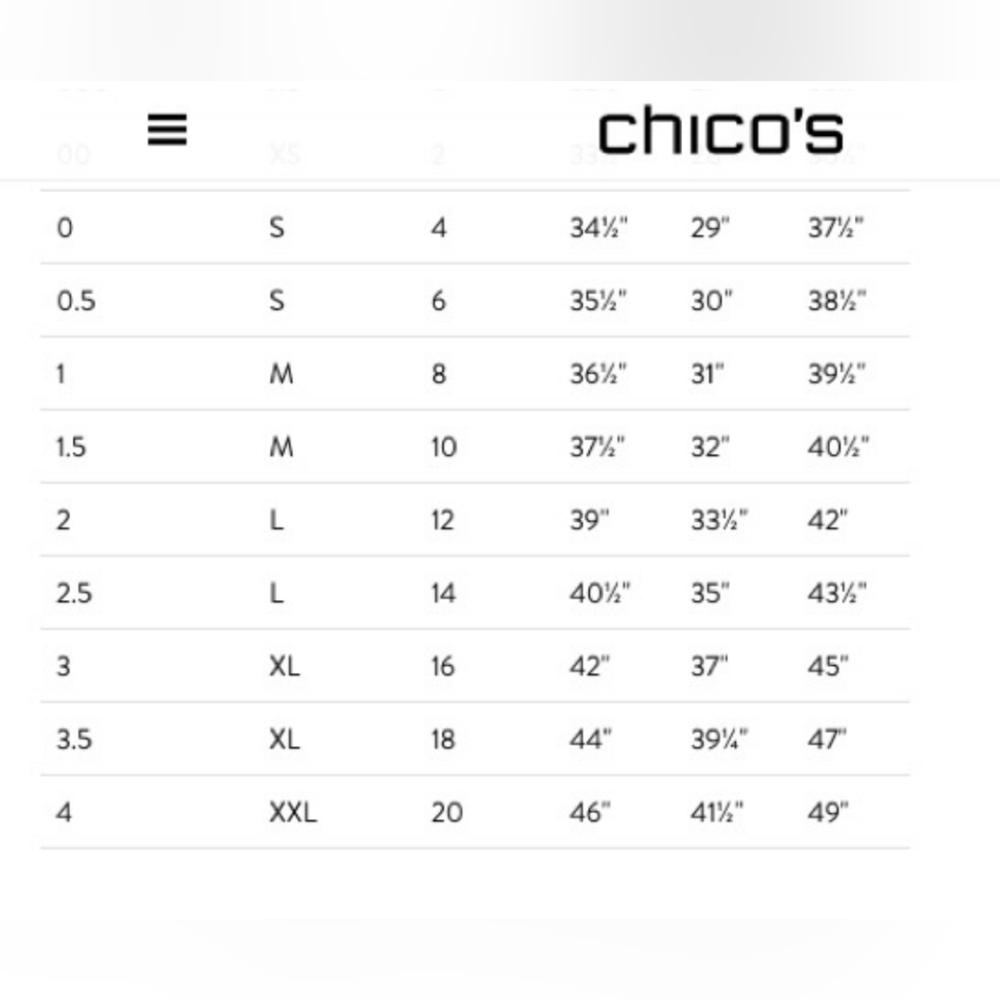Click the 46" bust measurement
Viewport: 1000px width, 1000px height.
coord(590,812)
